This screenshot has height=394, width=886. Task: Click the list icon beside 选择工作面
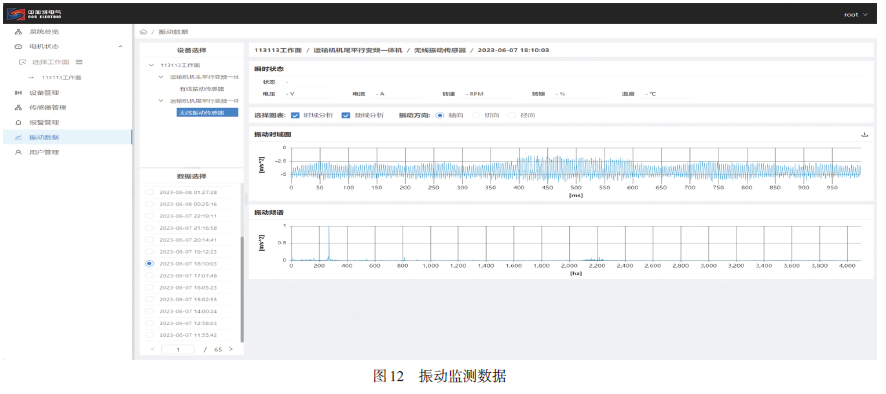(x=79, y=62)
